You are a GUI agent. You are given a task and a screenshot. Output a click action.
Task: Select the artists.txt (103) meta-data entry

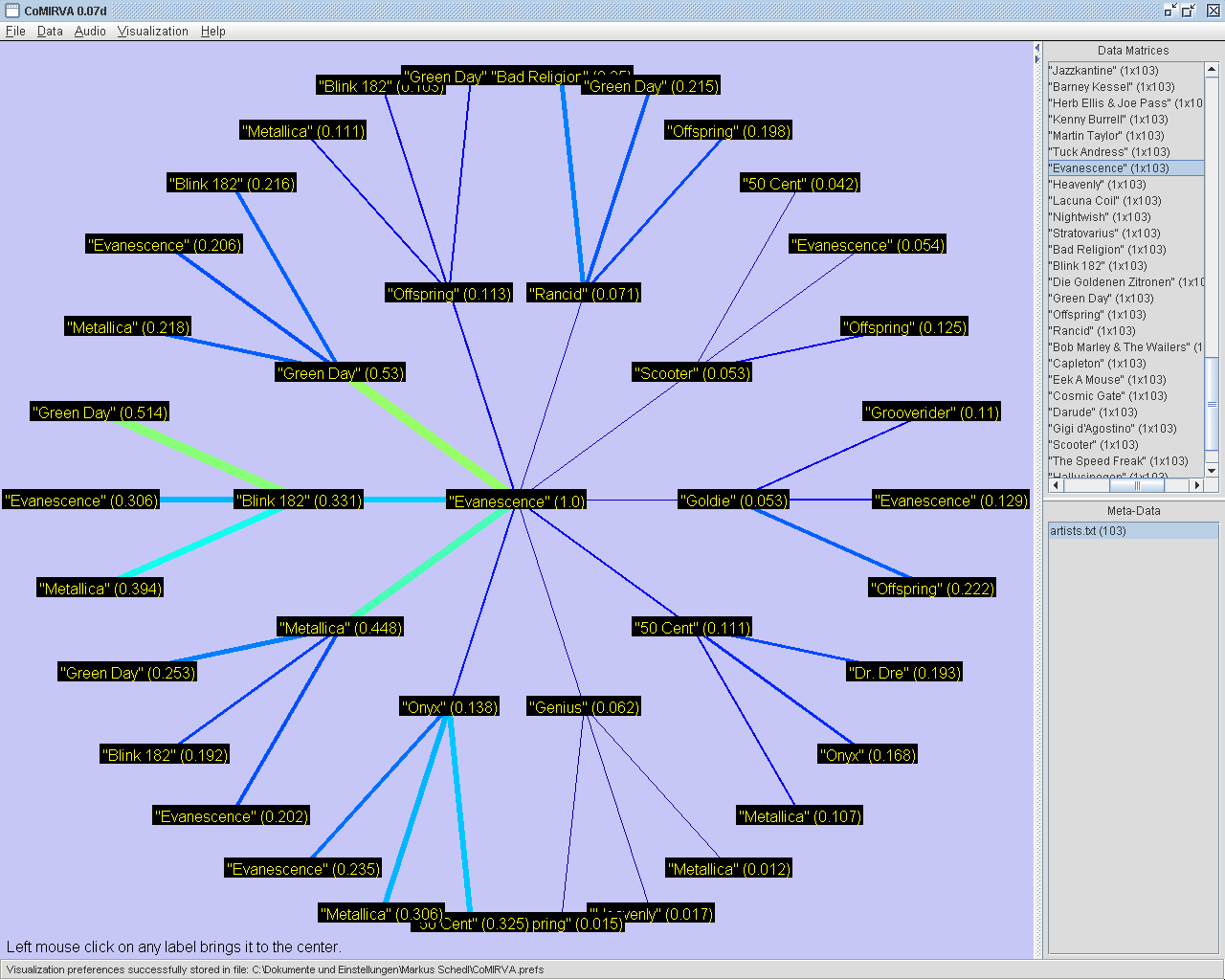click(x=1088, y=531)
